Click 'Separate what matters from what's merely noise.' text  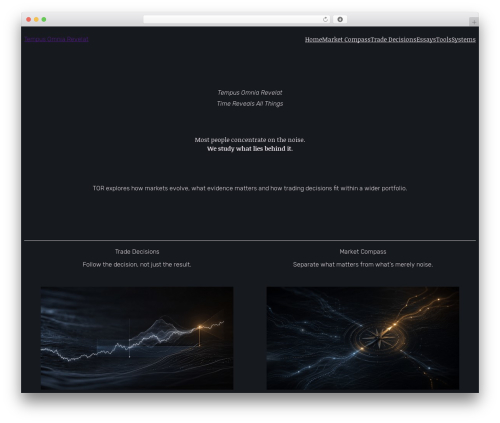(x=363, y=264)
